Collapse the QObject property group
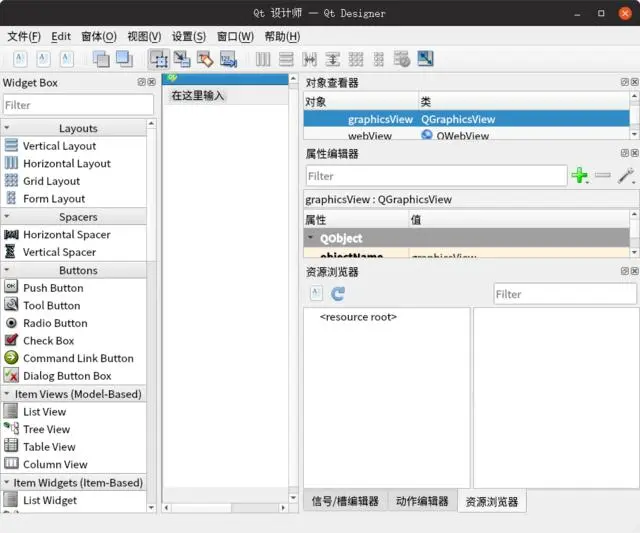The width and height of the screenshot is (640, 533). [x=311, y=238]
